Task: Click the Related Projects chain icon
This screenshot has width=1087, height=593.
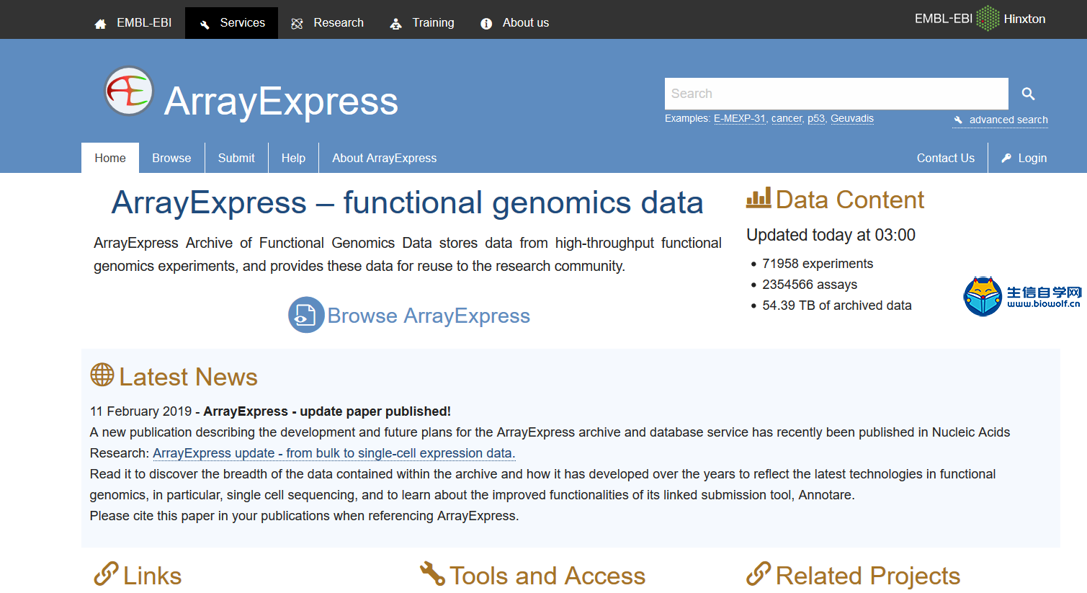Action: tap(758, 574)
